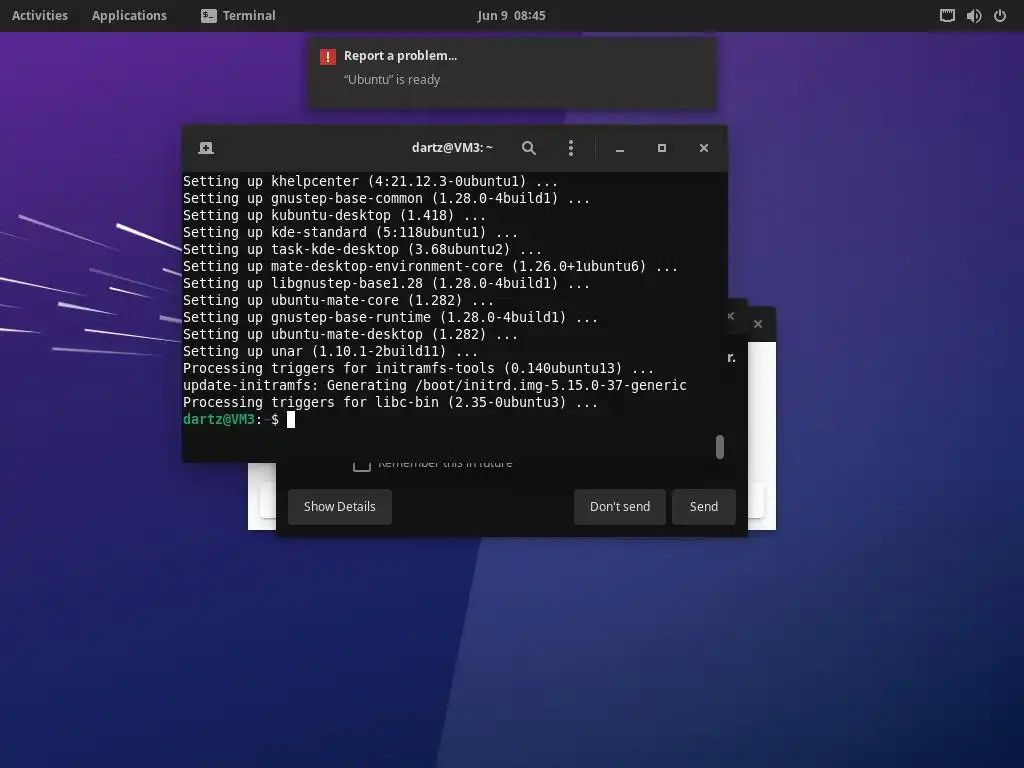Open terminal three-dot options menu

[571, 148]
